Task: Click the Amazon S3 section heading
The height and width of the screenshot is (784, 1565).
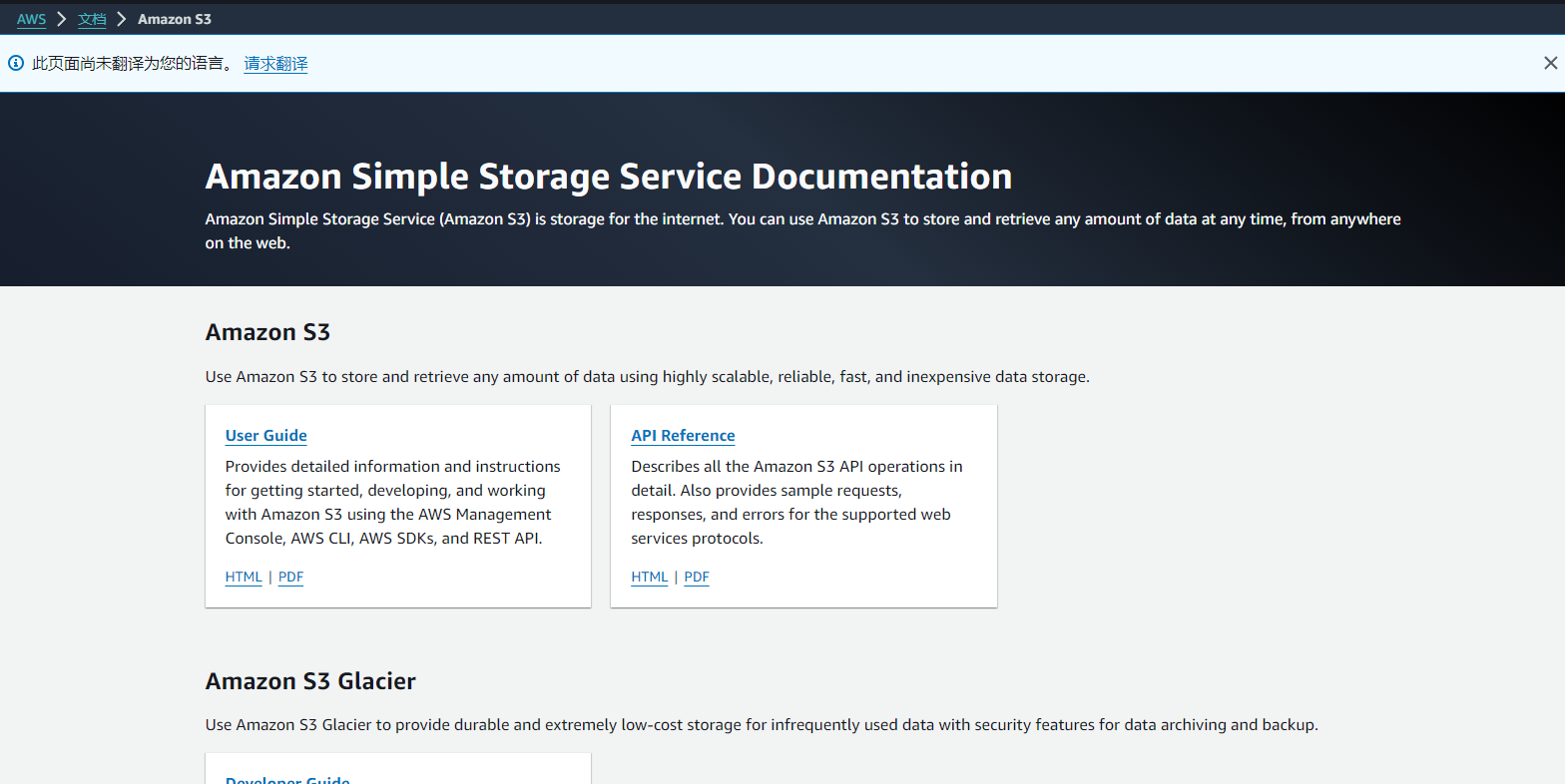Action: click(x=267, y=332)
